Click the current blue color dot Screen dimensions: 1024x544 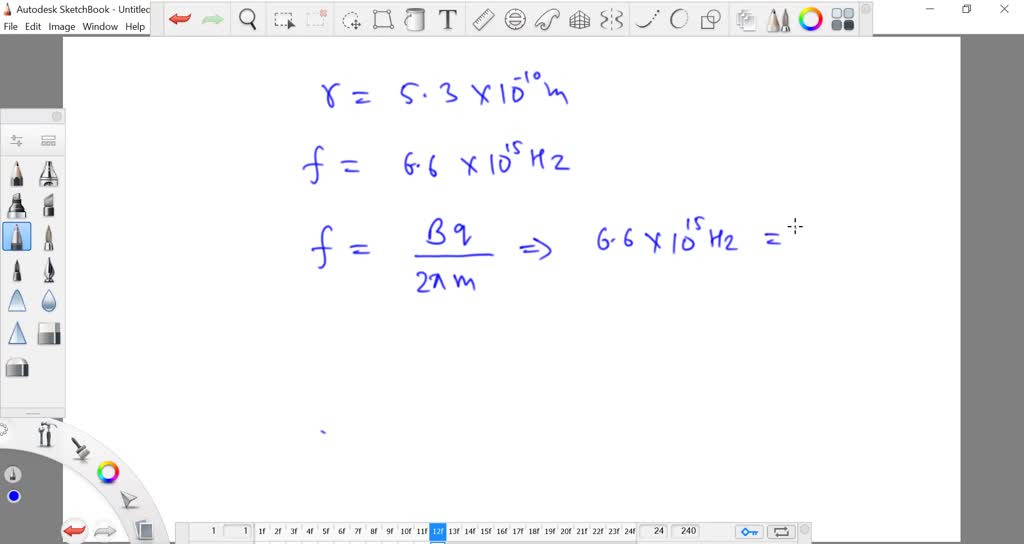[x=14, y=497]
